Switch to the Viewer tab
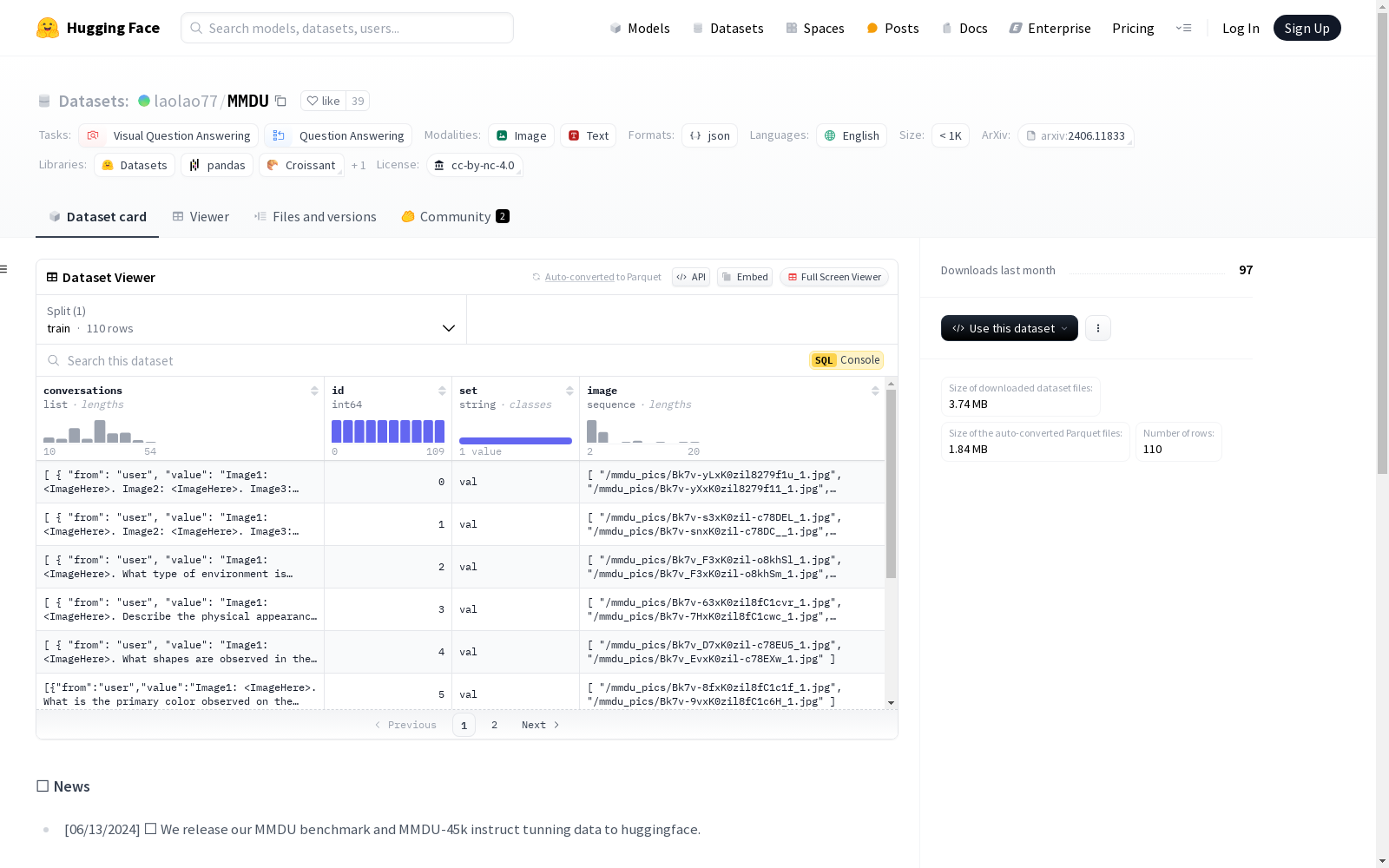 coord(201,217)
